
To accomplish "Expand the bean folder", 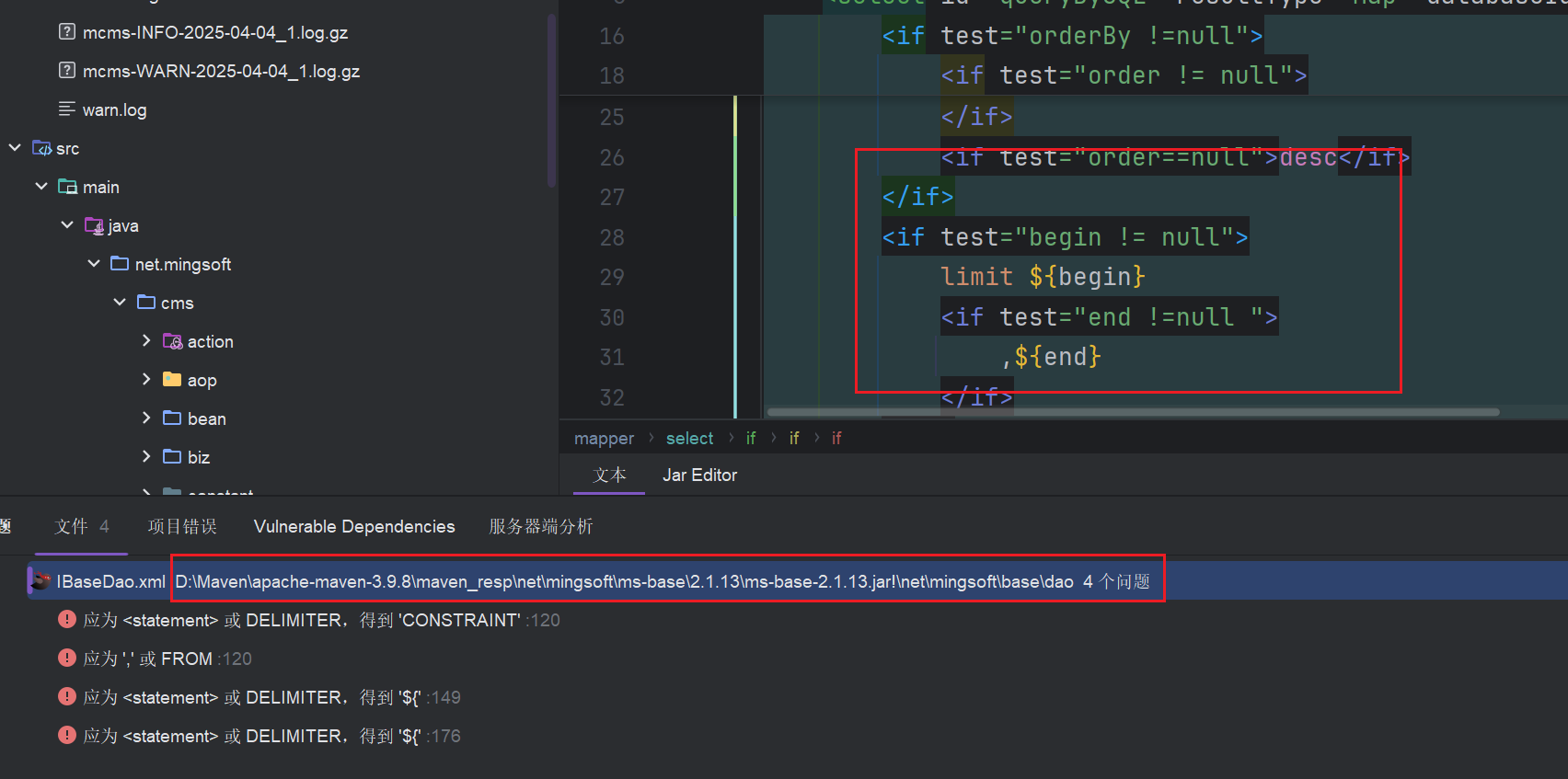I will tap(146, 418).
